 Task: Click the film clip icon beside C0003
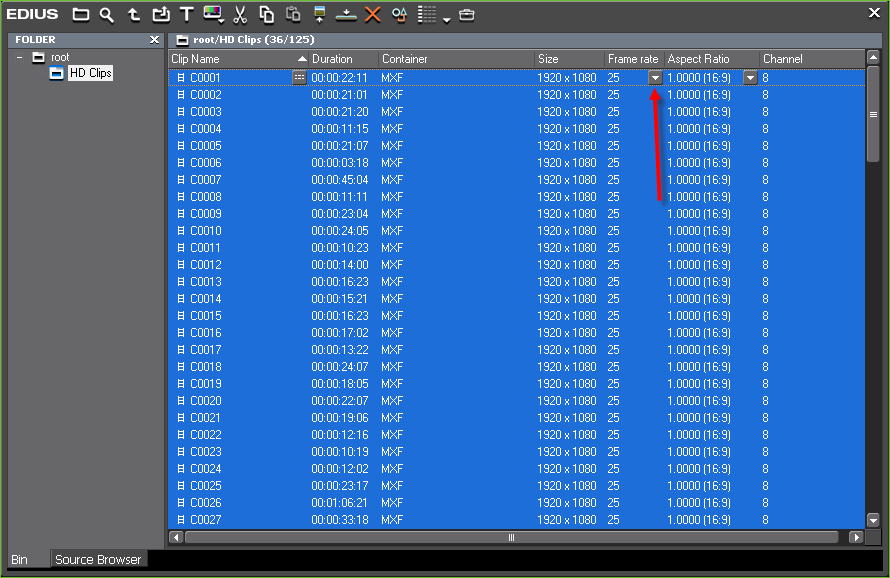[x=181, y=112]
